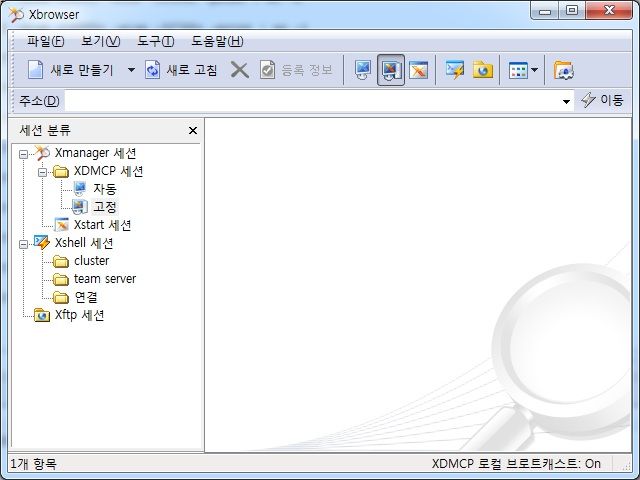Screen dimensions: 640x480
Task: Click the Xstart 세션 tree icon
Action: [x=62, y=224]
